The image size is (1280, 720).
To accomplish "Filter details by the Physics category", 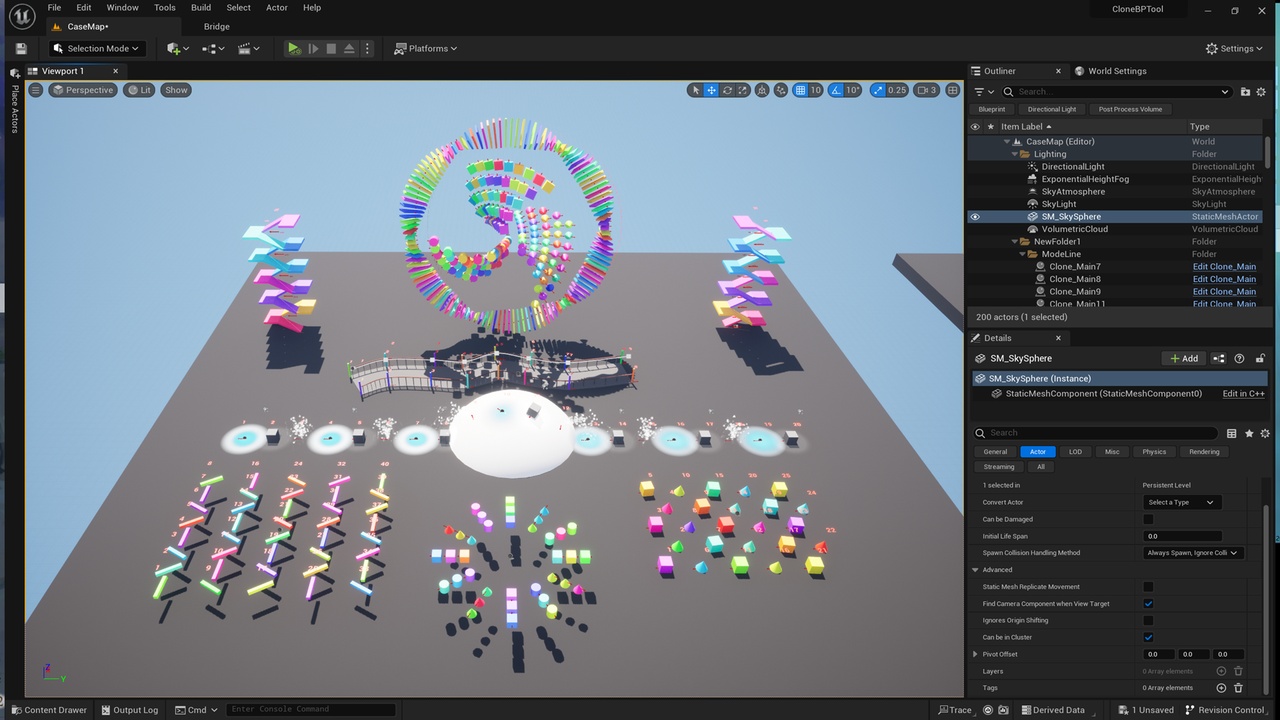I will [x=1154, y=452].
